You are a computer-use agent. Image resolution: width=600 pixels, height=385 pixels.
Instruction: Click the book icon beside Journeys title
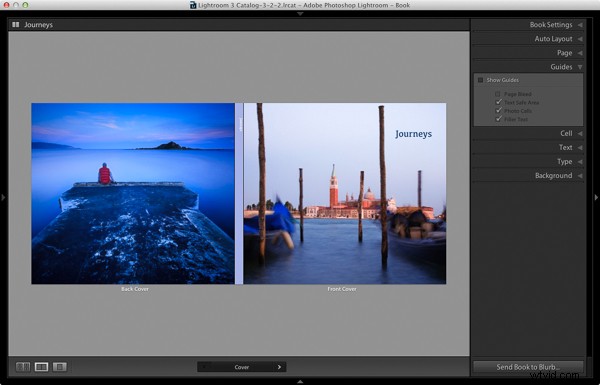click(x=15, y=24)
